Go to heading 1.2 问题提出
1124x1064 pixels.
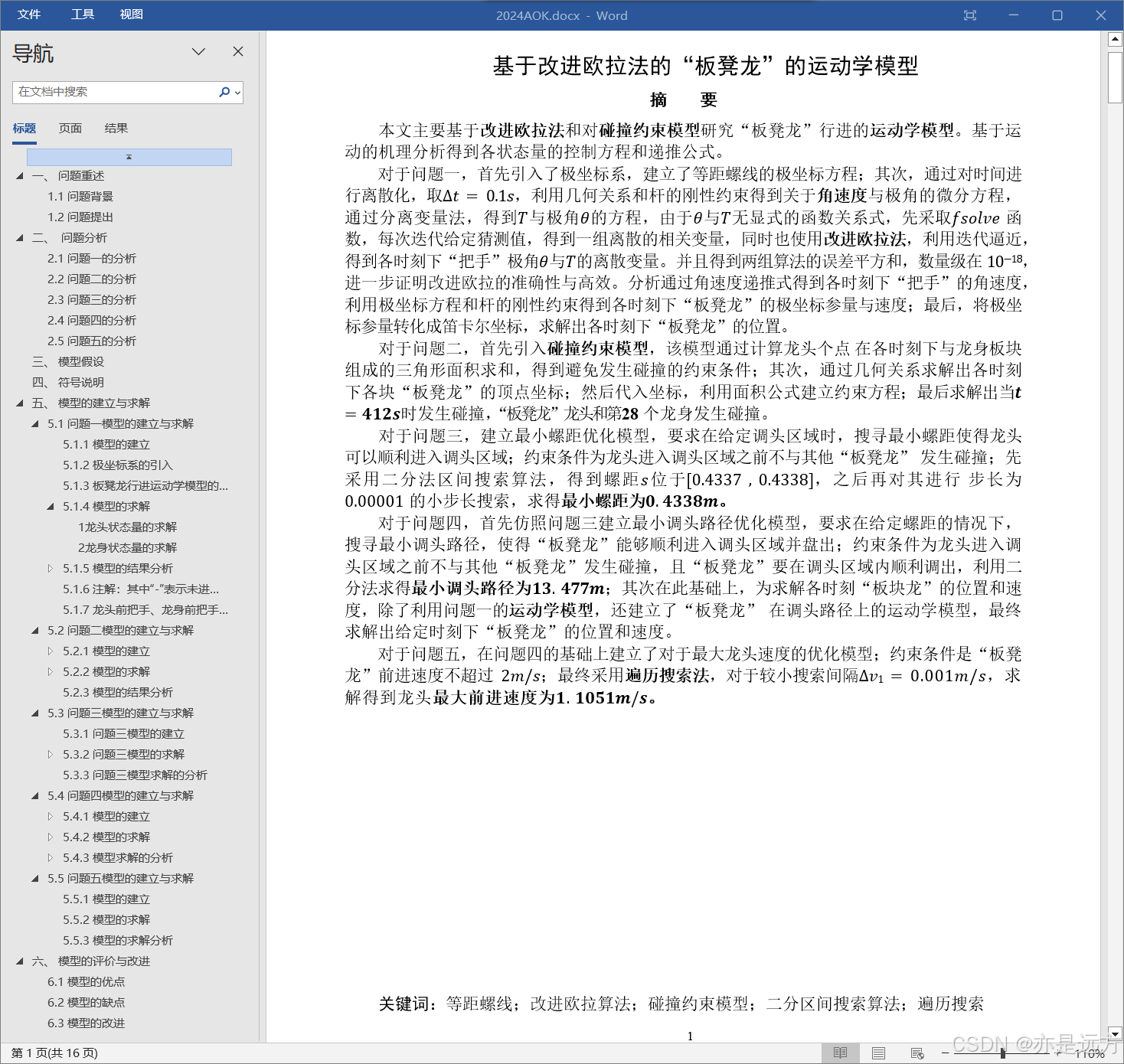click(x=80, y=217)
